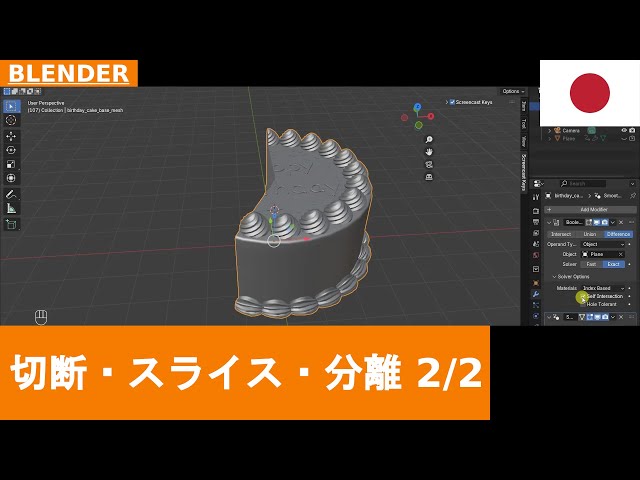Screen dimensions: 640x480
Task: Toggle Camera render camera icon in outliner
Action: [x=632, y=131]
